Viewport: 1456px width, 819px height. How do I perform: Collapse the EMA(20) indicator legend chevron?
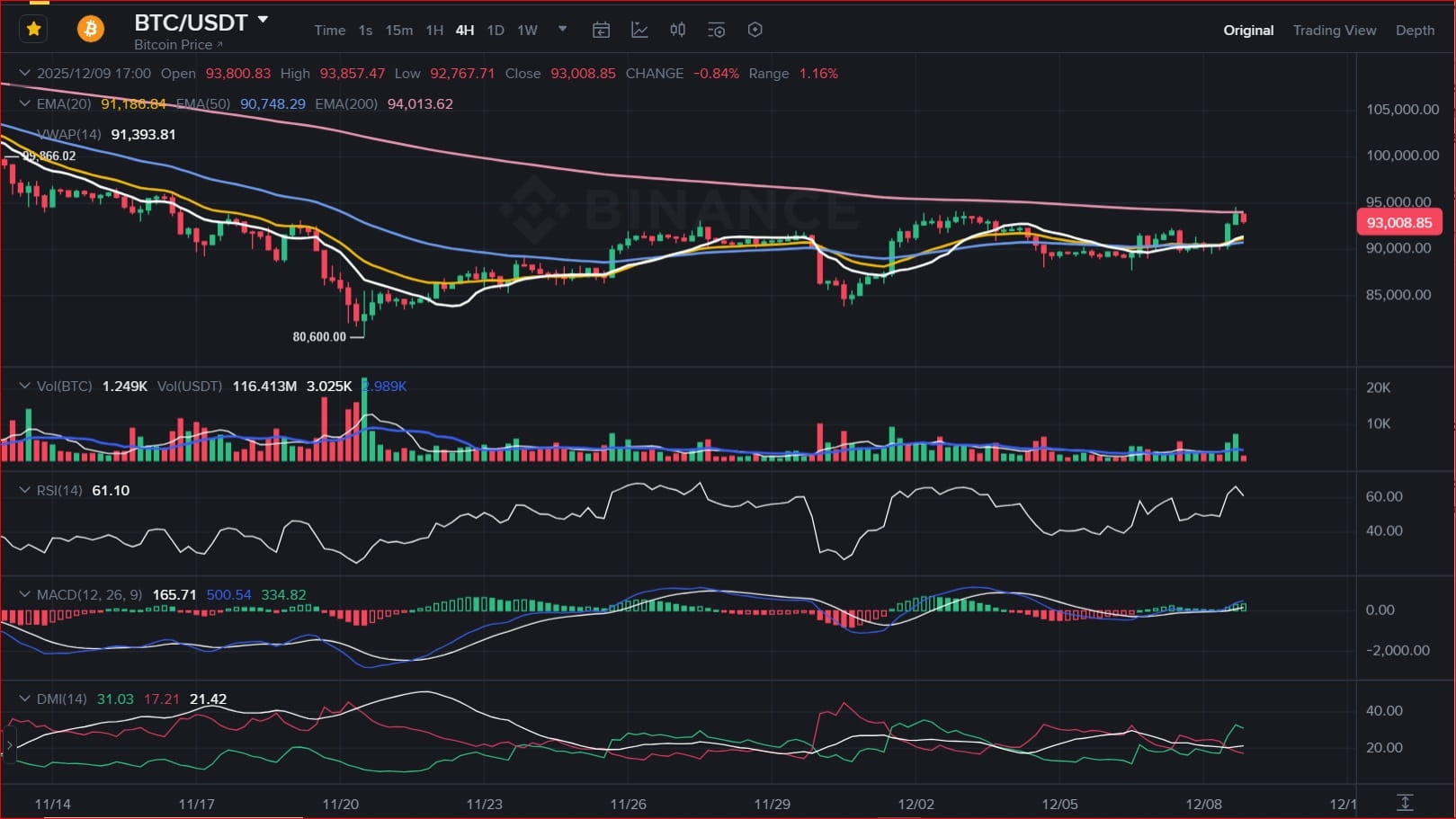[x=25, y=103]
